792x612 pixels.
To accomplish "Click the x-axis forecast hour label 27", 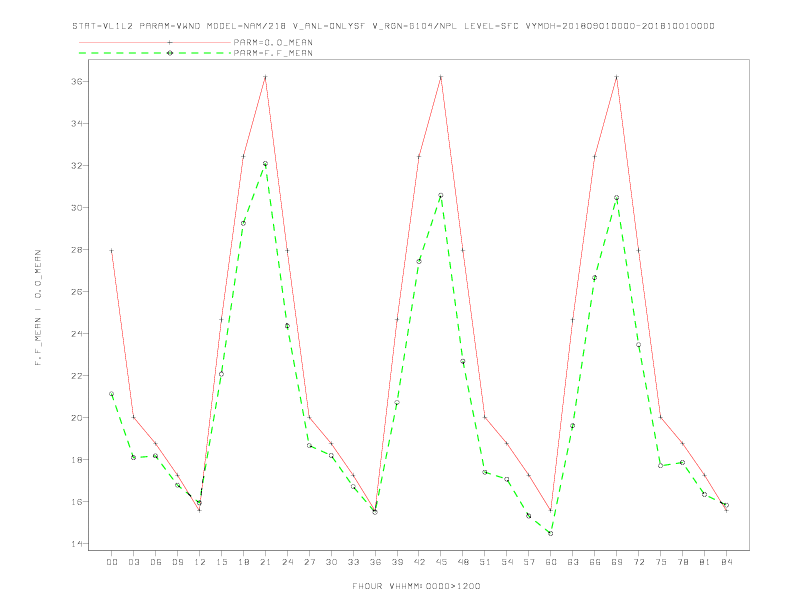I will tap(309, 562).
